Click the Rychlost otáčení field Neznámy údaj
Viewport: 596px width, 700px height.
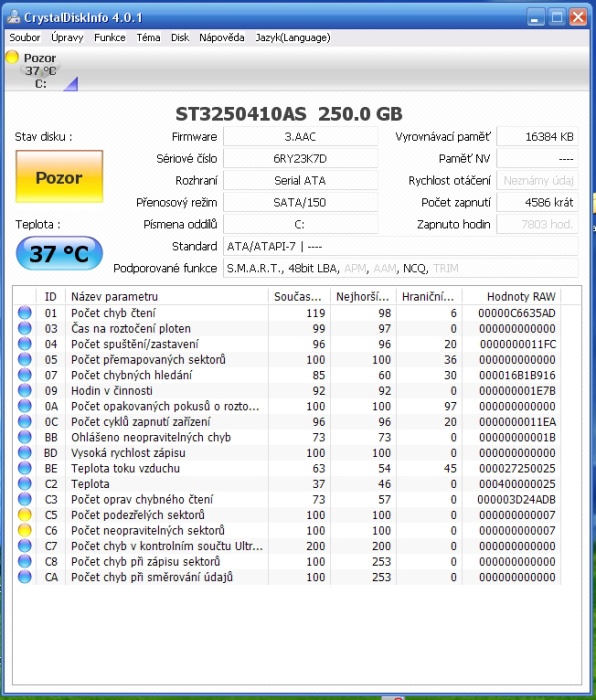(537, 180)
